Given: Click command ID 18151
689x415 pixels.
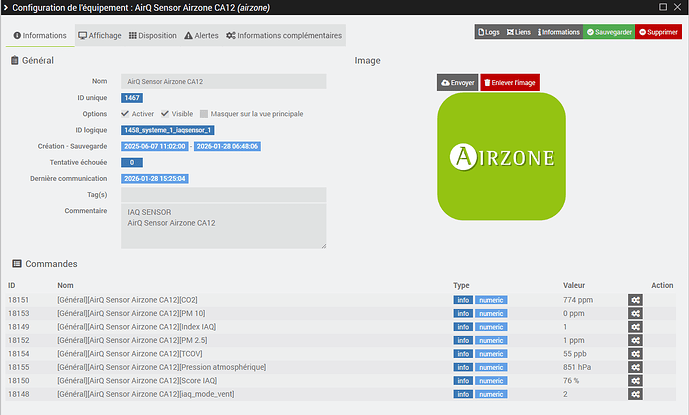Looking at the screenshot, I should click(18, 300).
